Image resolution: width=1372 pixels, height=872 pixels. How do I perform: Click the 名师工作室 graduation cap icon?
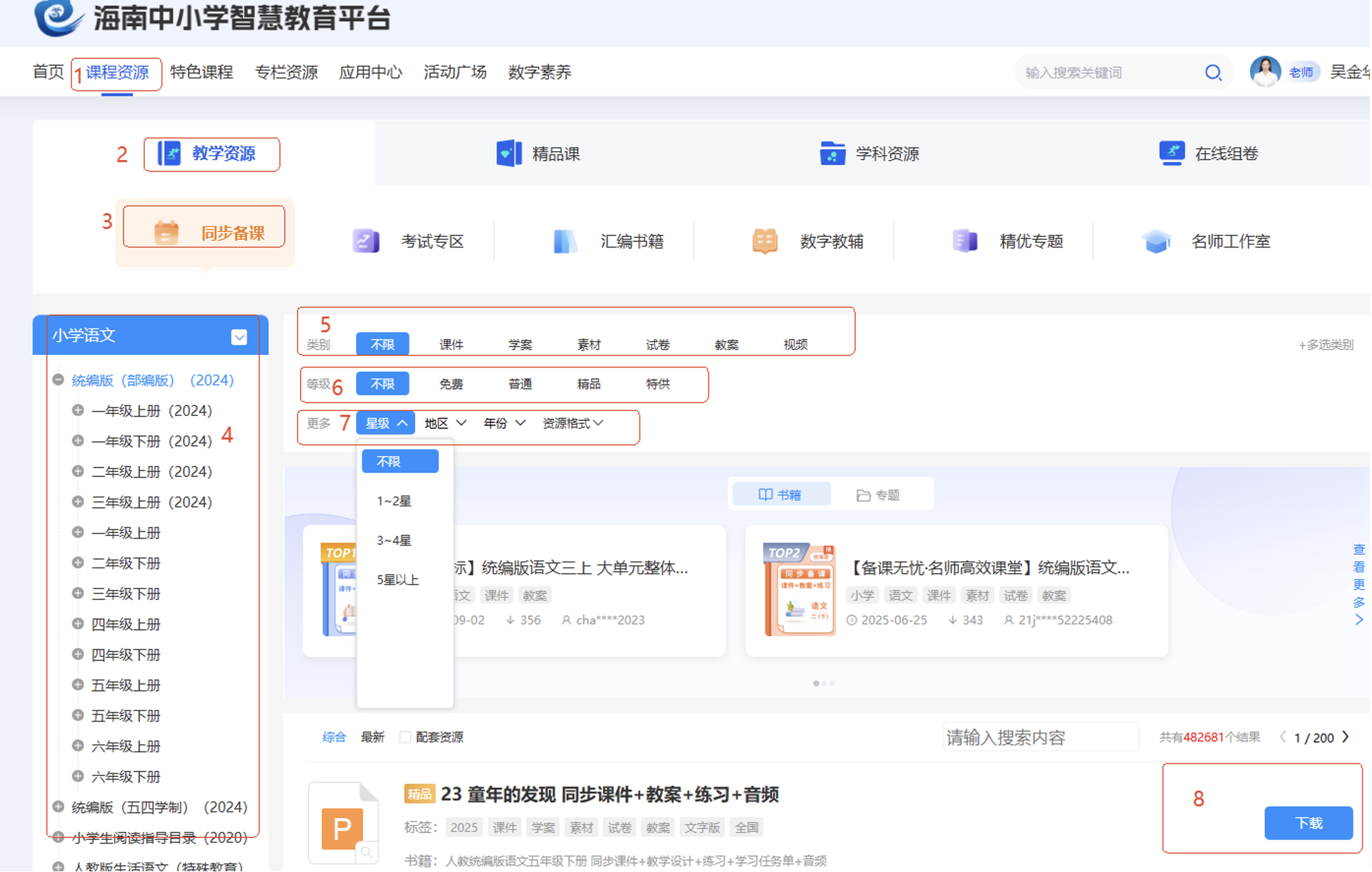coord(1156,241)
